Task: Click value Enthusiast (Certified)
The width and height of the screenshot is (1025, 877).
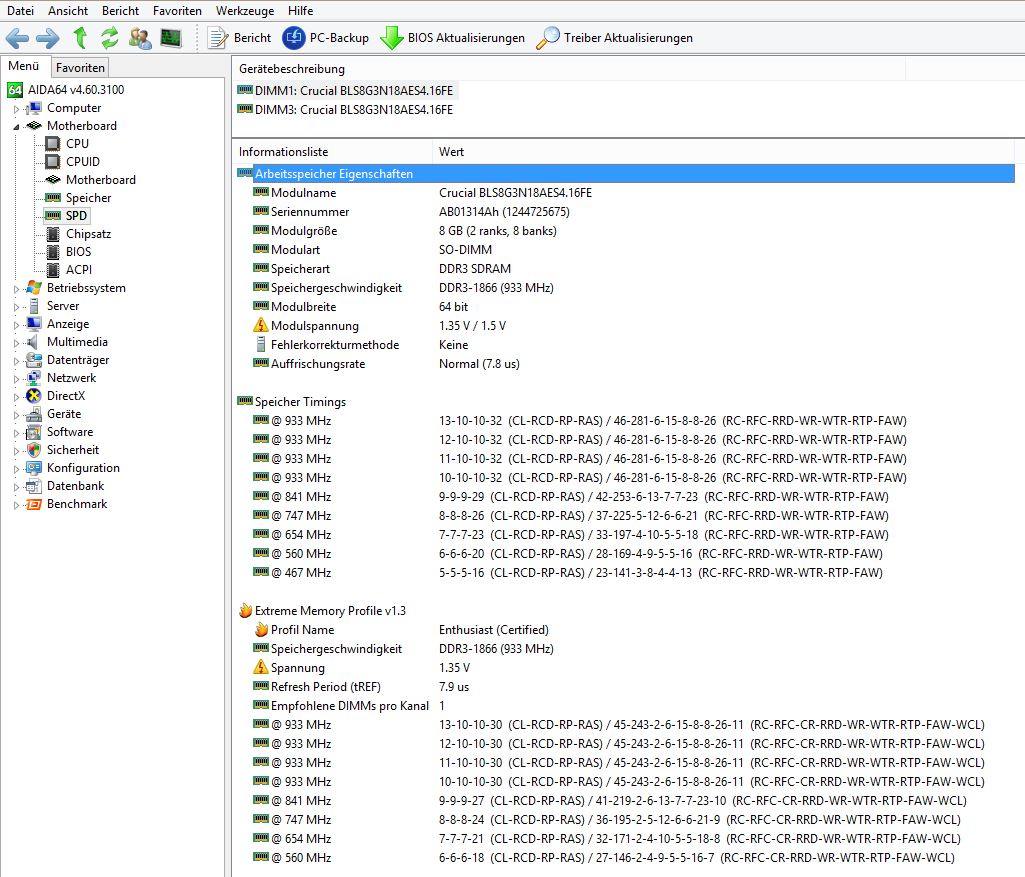Action: tap(494, 629)
